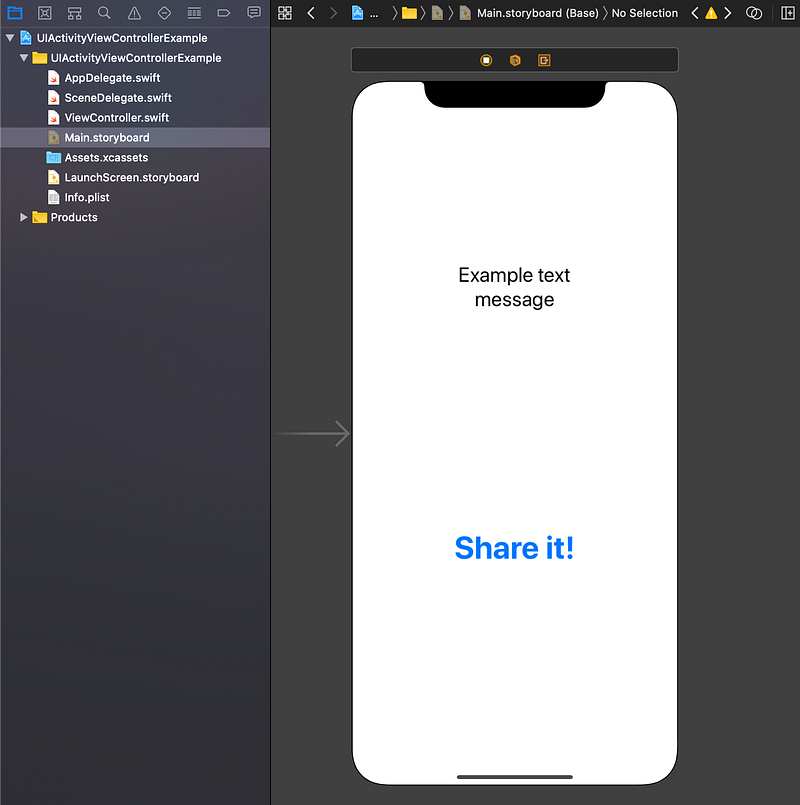800x805 pixels.
Task: Jump to previous issue arrow
Action: (695, 13)
